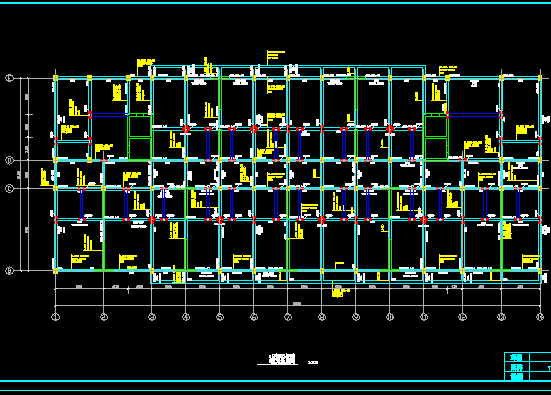Select grid axis bubble 1 at bottom

56,317
